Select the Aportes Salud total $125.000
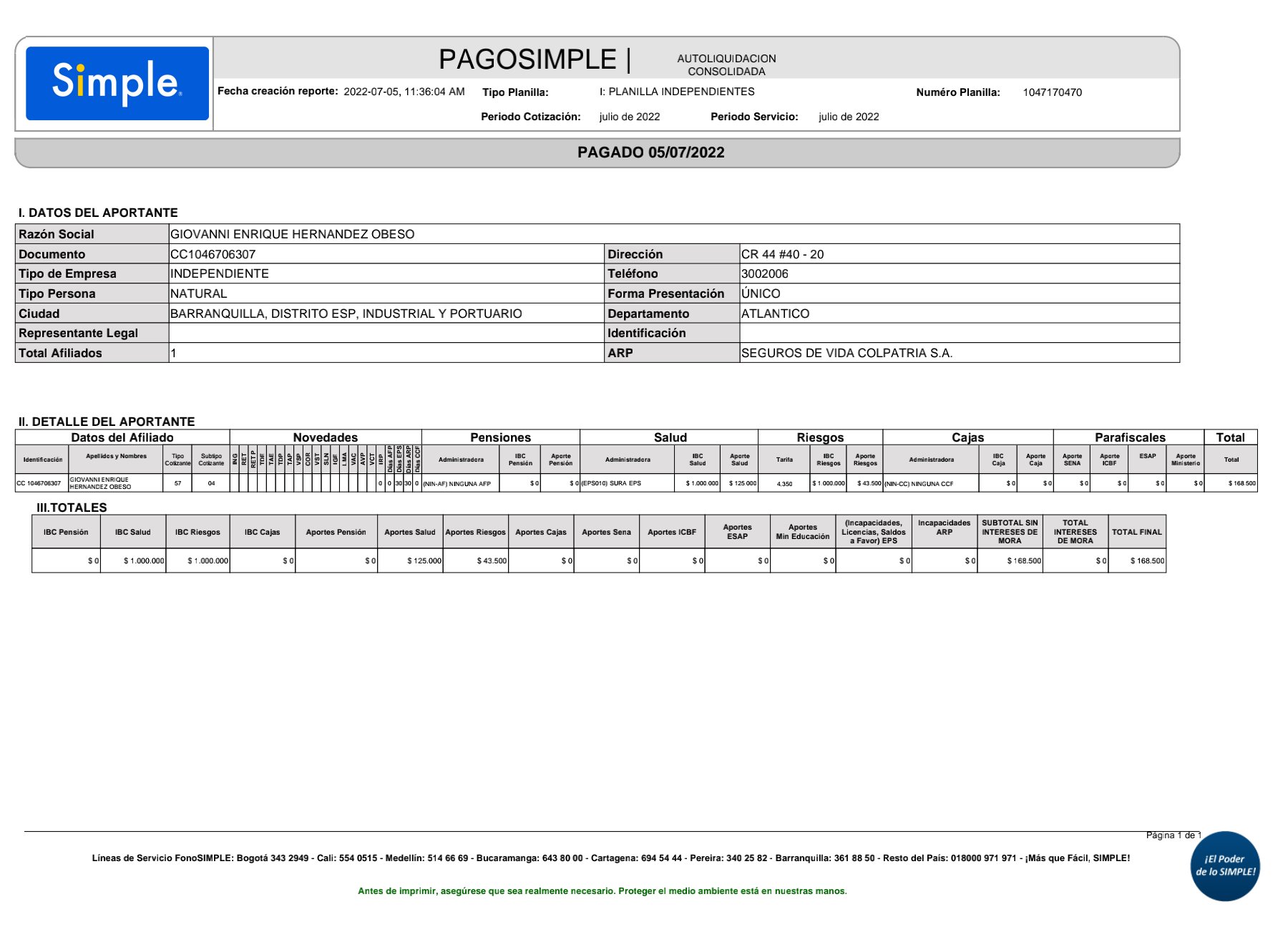Viewport: 1288px width, 932px height. pyautogui.click(x=424, y=560)
